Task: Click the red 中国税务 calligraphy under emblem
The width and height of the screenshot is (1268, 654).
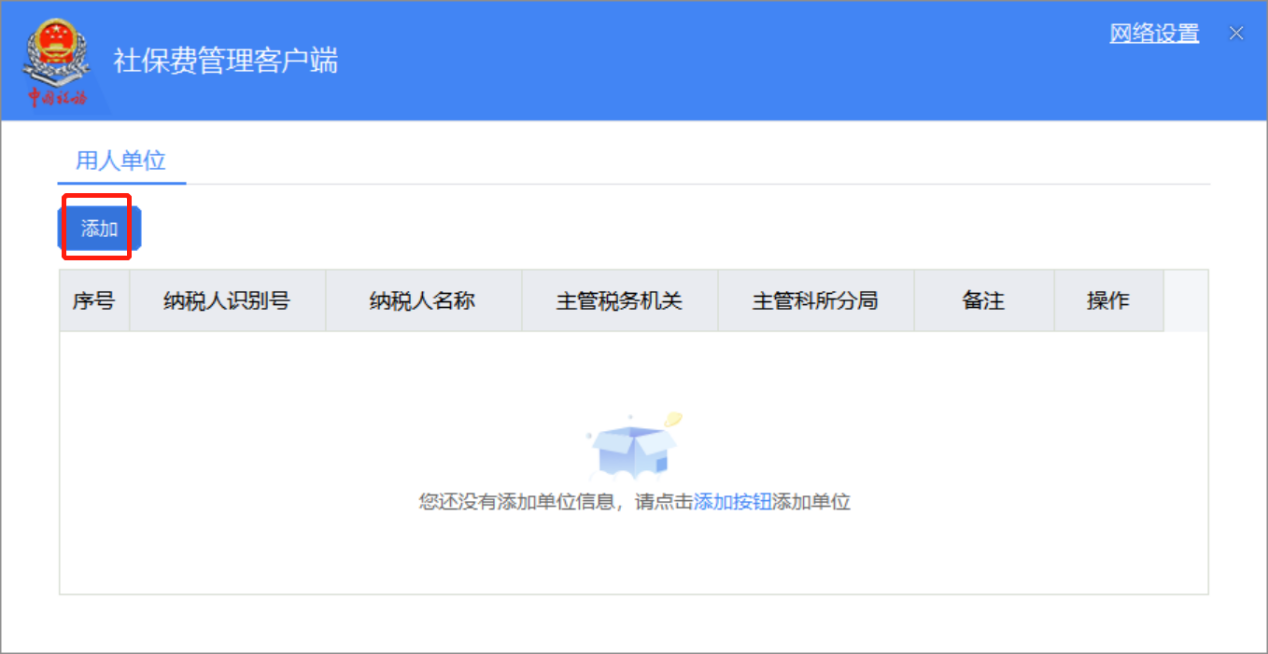Action: 56,97
